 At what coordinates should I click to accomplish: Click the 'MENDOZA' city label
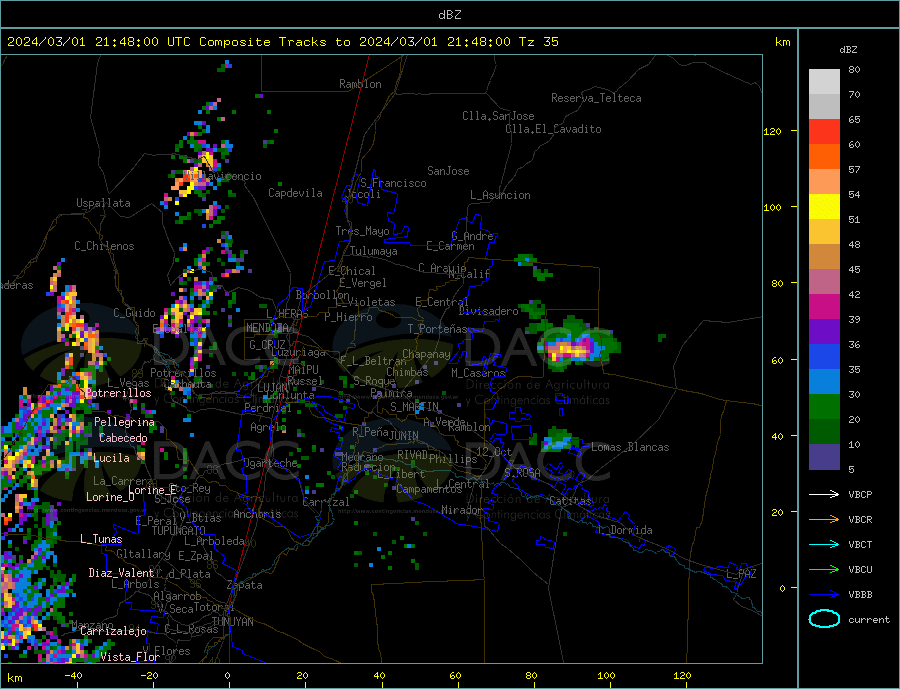(269, 328)
